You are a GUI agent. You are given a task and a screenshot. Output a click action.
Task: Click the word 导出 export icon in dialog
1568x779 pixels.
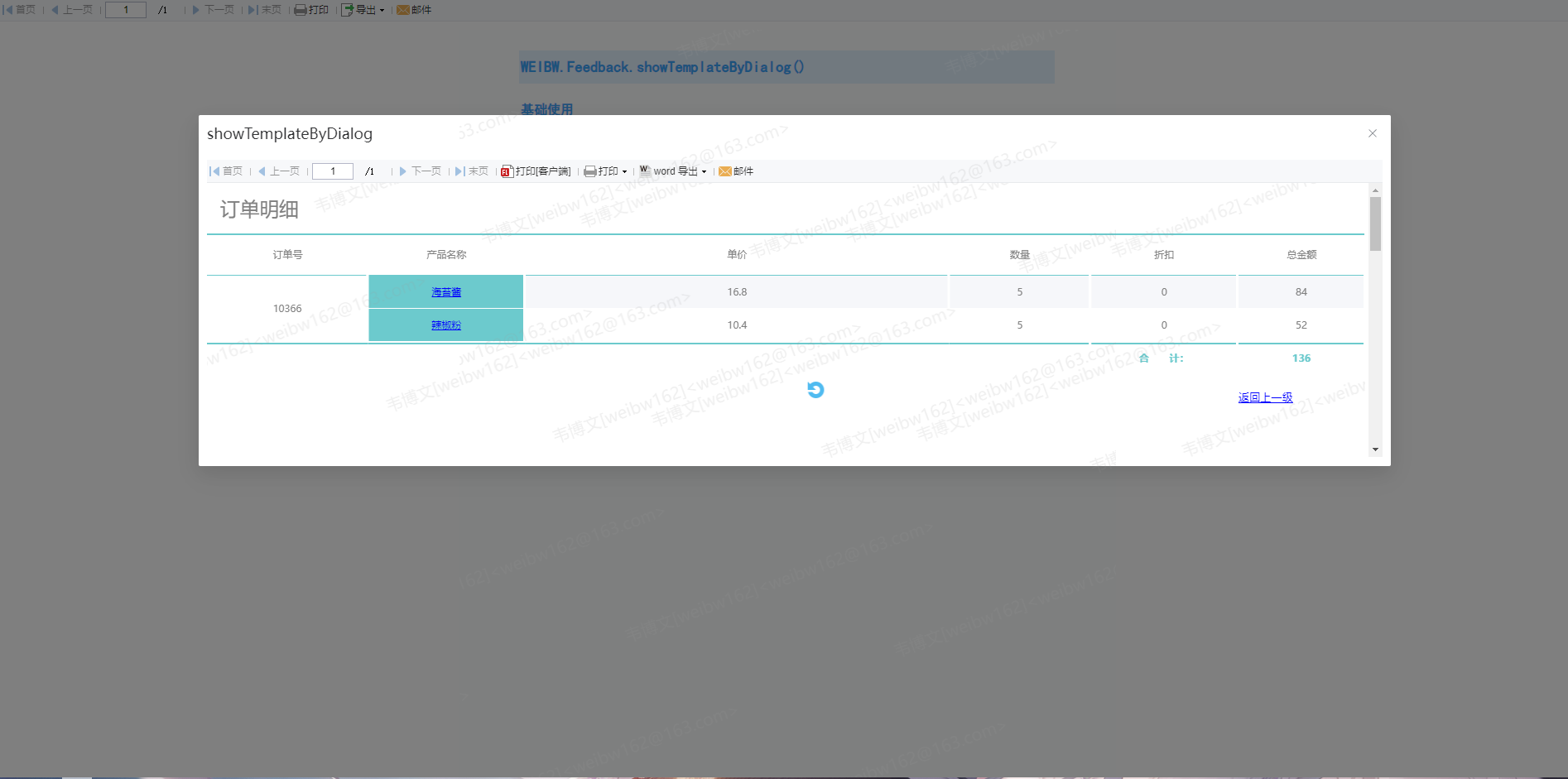click(645, 171)
